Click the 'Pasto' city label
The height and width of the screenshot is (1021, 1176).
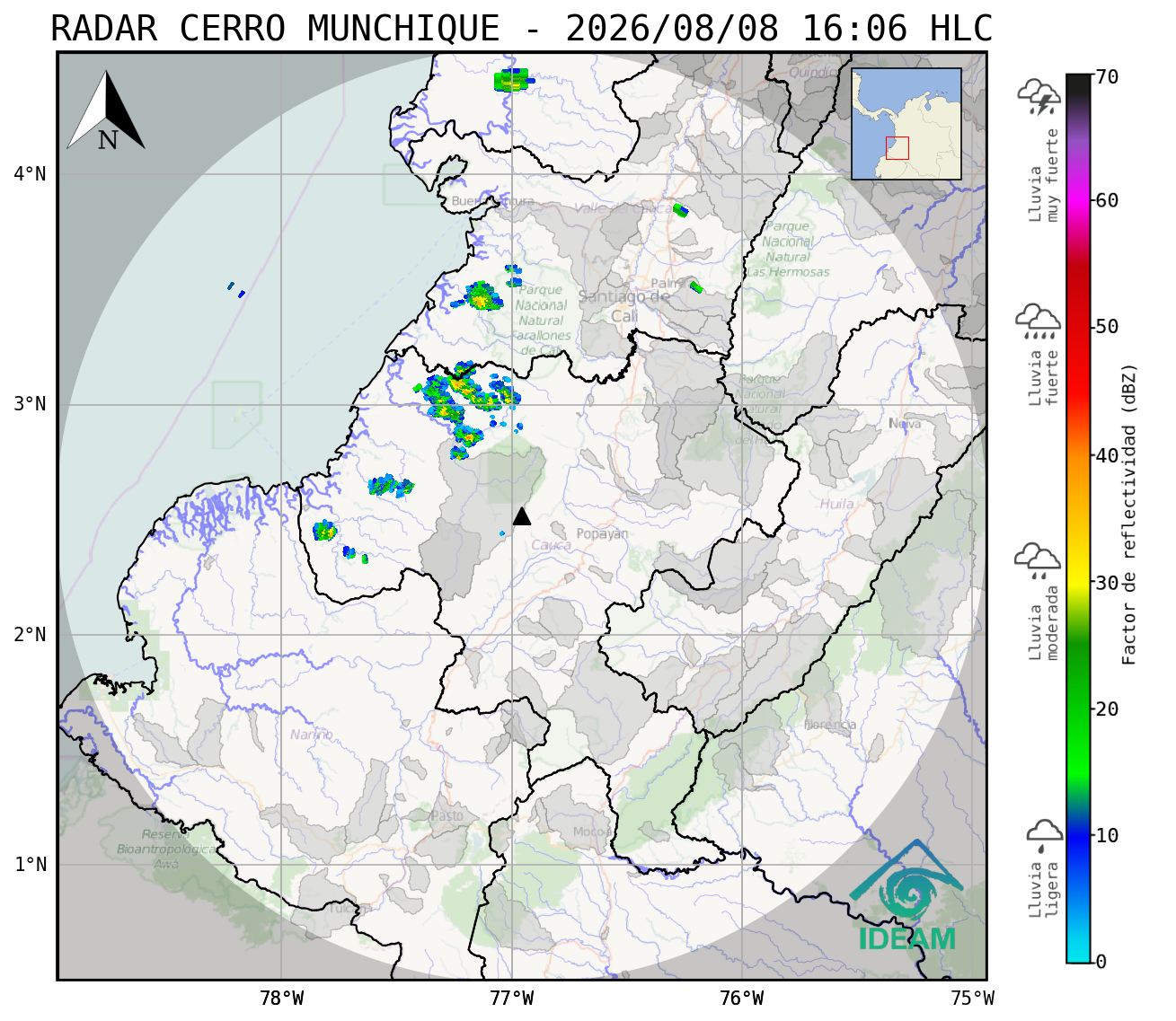coord(447,816)
